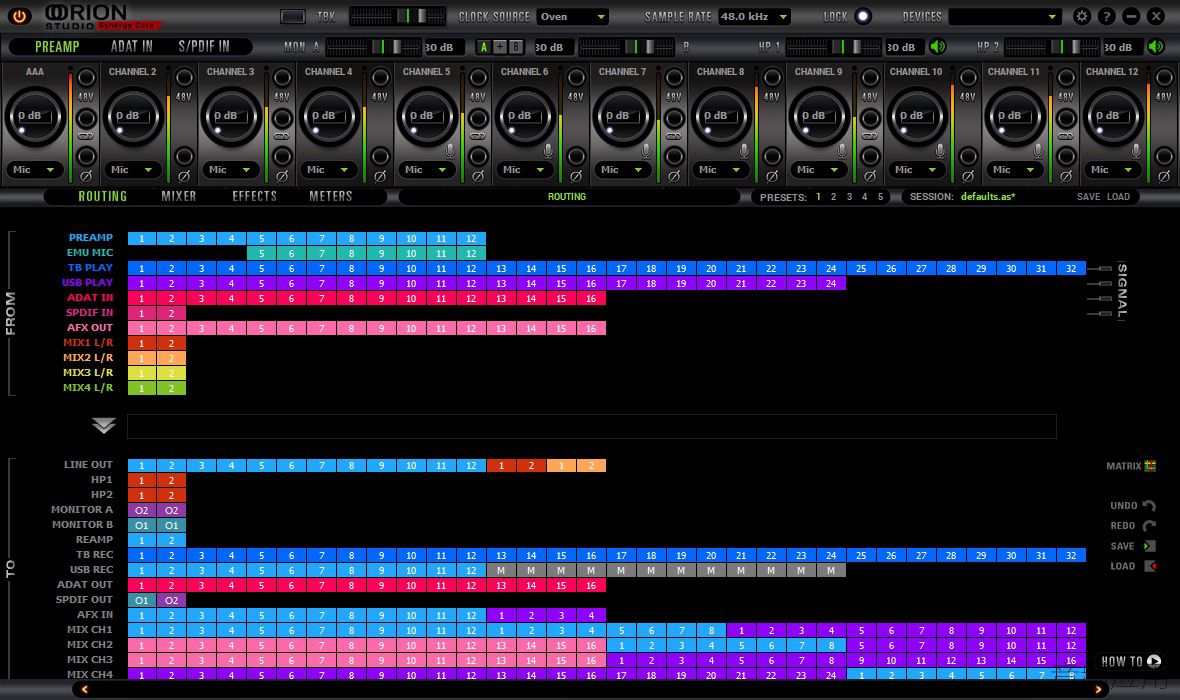Click session LOAD button
The width and height of the screenshot is (1180, 700).
coord(1118,197)
